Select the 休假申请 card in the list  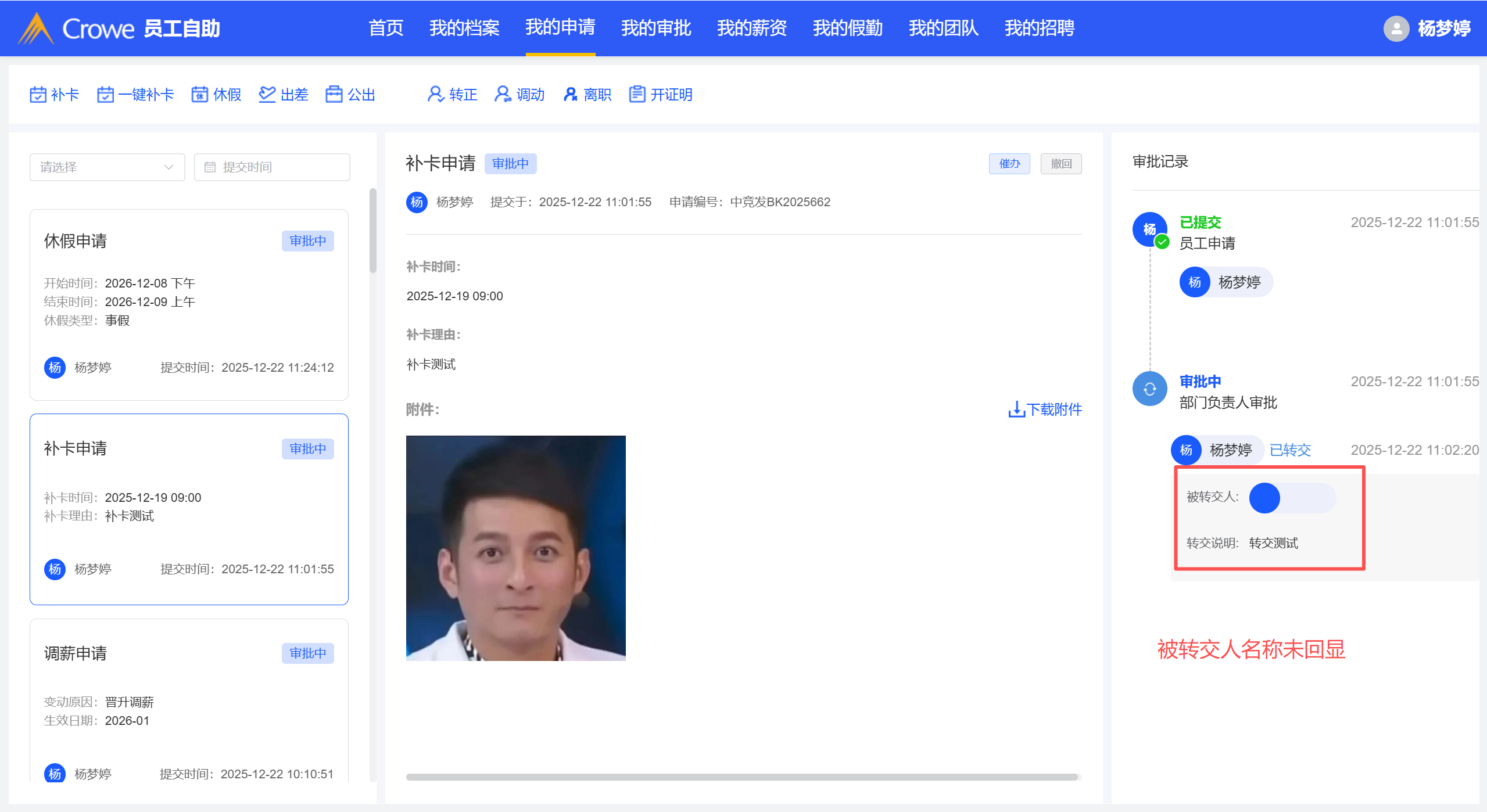[189, 304]
